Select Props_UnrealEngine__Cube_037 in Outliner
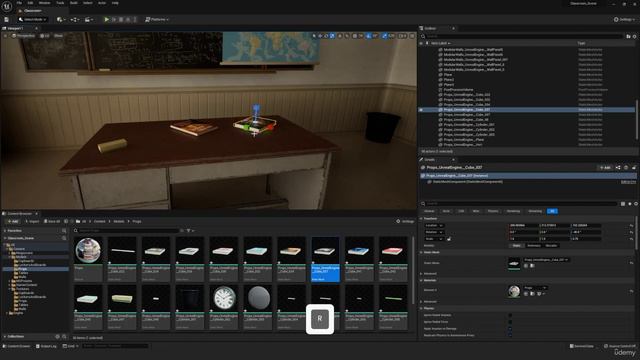This screenshot has height=360, width=640. 467,109
